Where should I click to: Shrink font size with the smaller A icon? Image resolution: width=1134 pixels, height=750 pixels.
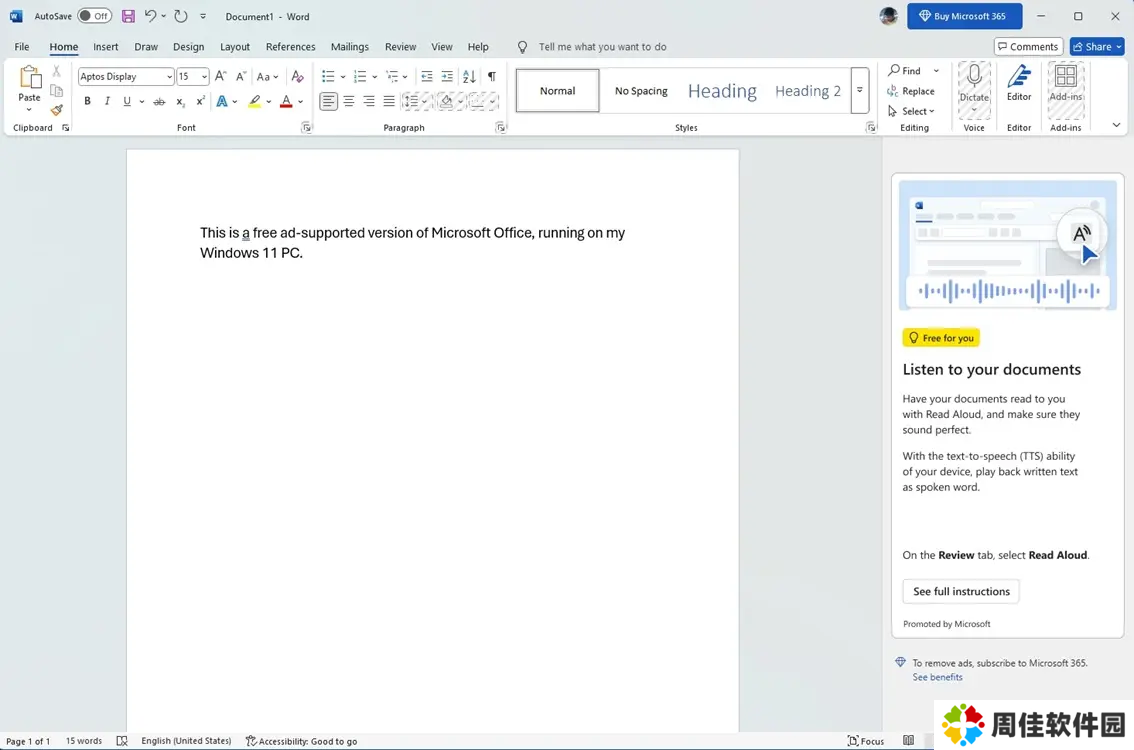(x=241, y=76)
